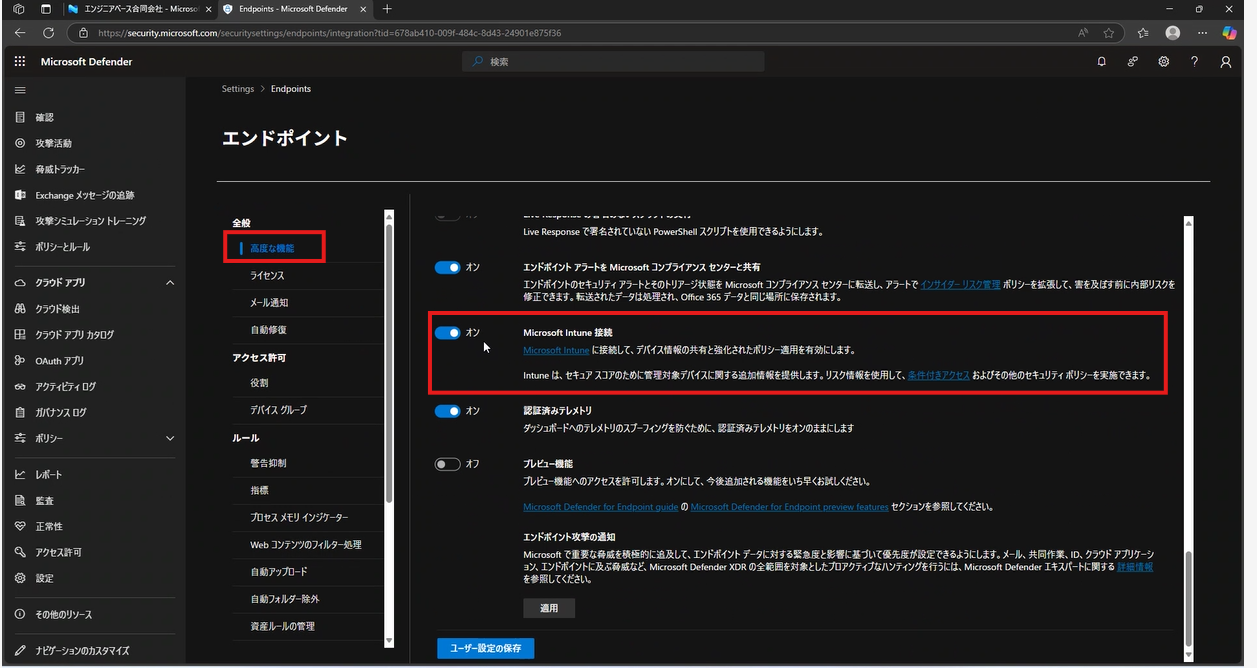Open Defender help via the question mark icon
The width and height of the screenshot is (1257, 668).
tap(1194, 61)
